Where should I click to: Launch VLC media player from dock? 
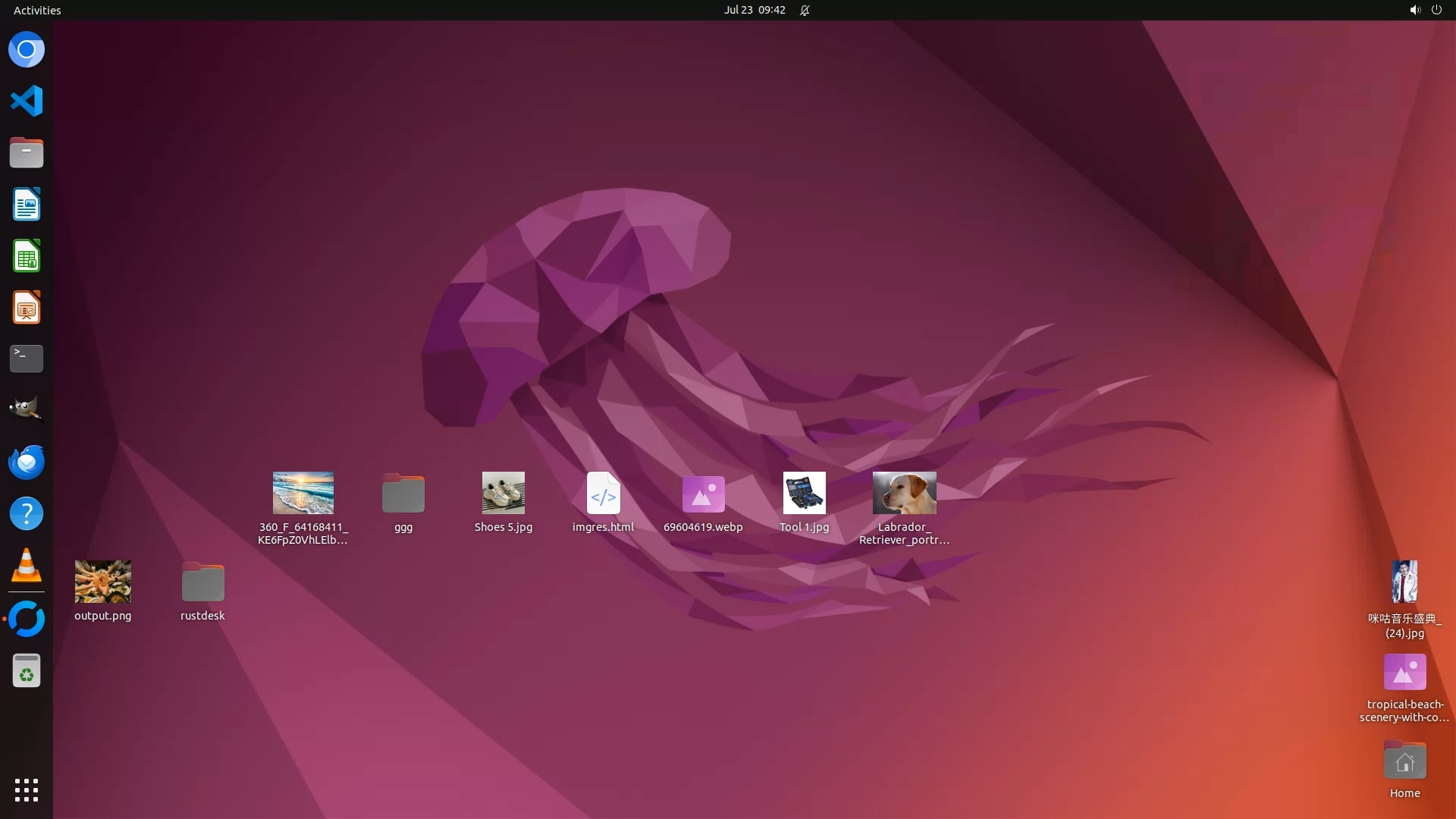click(x=27, y=566)
